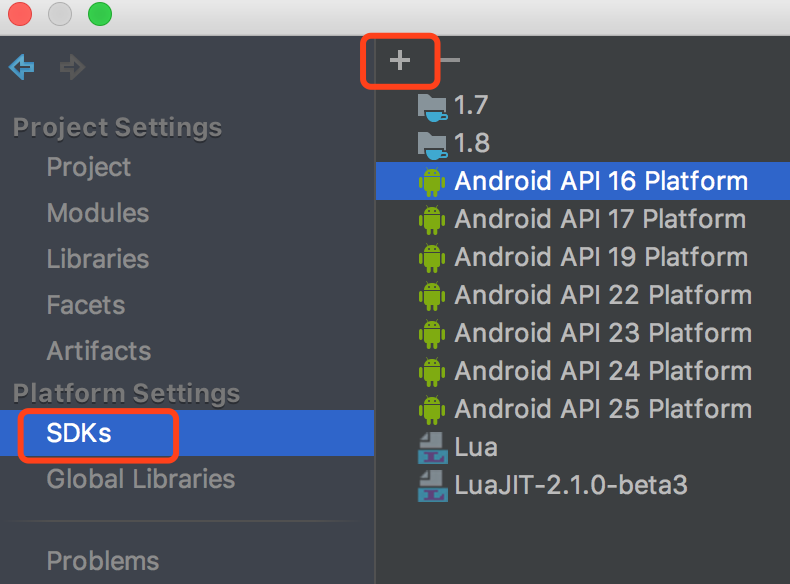The width and height of the screenshot is (790, 584).
Task: Select Android API 16 Platform
Action: (600, 181)
